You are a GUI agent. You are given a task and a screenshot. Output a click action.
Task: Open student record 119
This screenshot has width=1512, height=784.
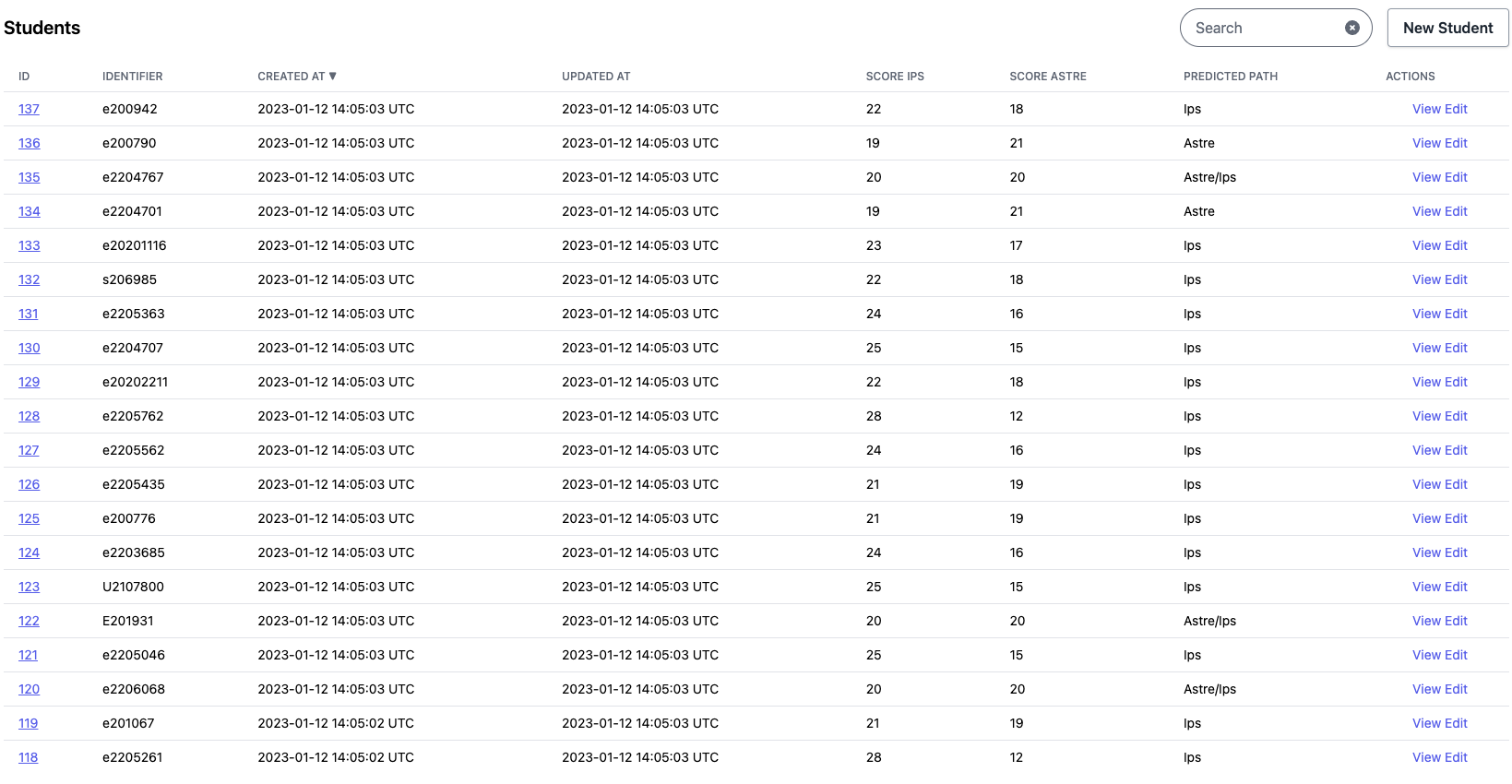(28, 723)
